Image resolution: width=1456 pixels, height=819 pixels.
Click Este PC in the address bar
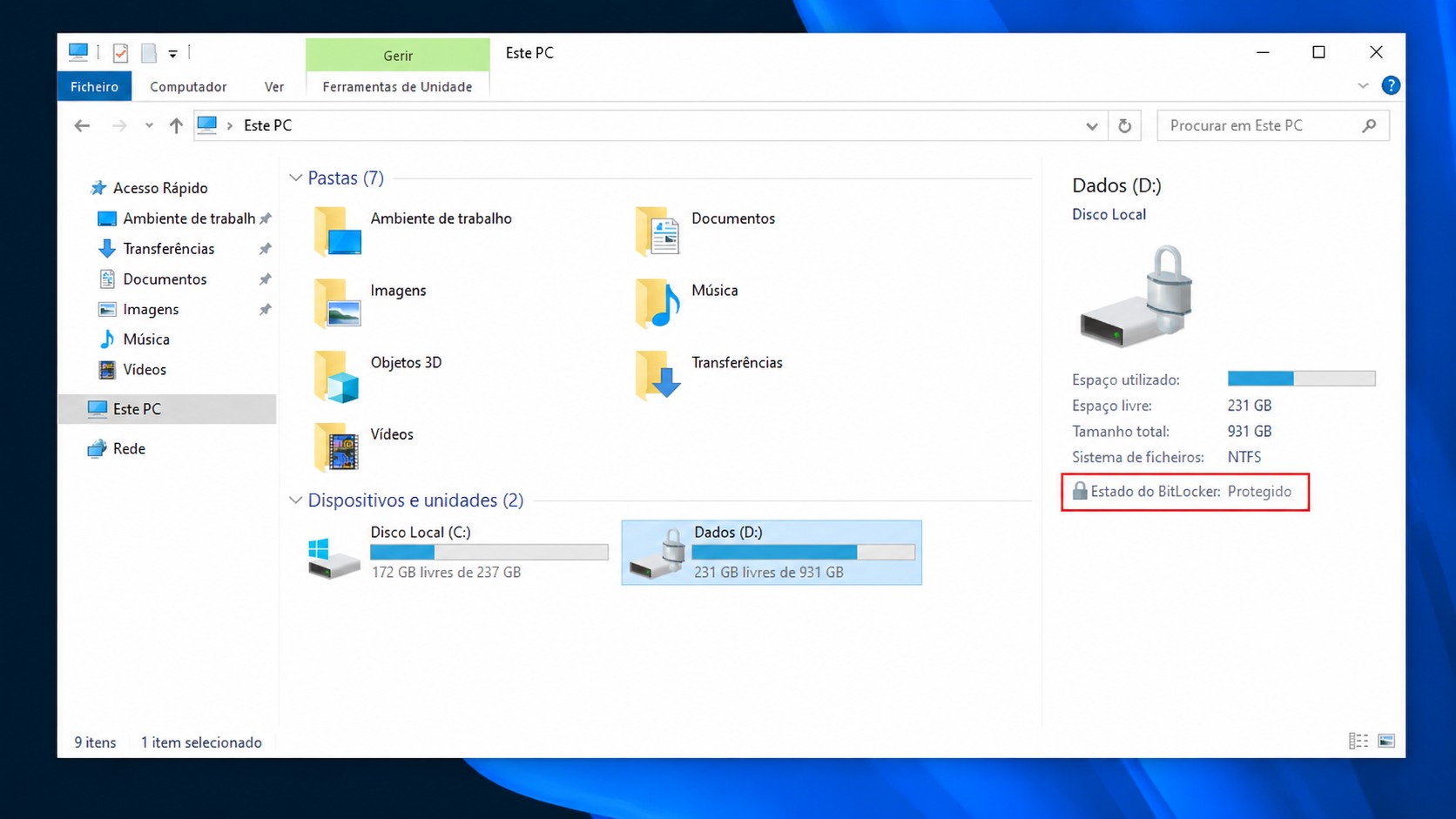coord(267,125)
